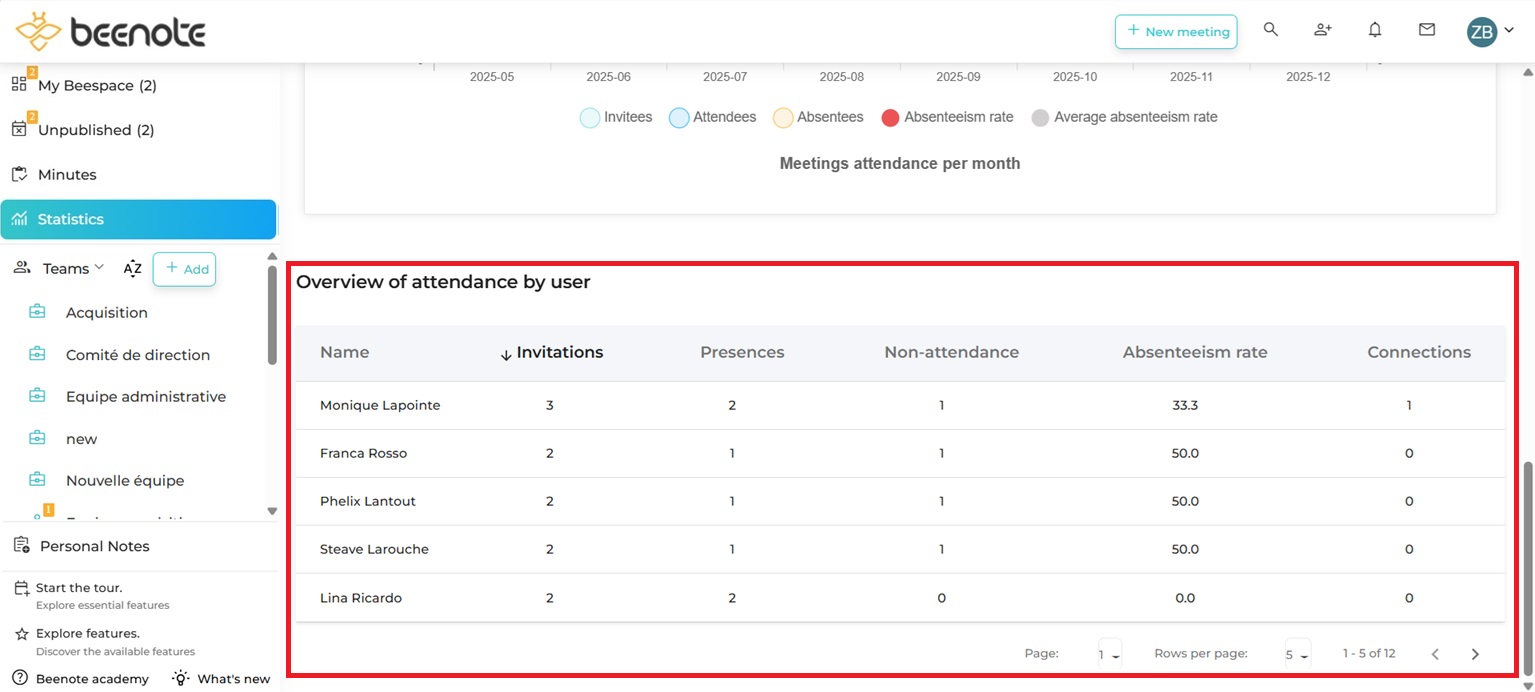Image resolution: width=1535 pixels, height=692 pixels.
Task: Open the ZB profile menu
Action: (x=1482, y=31)
